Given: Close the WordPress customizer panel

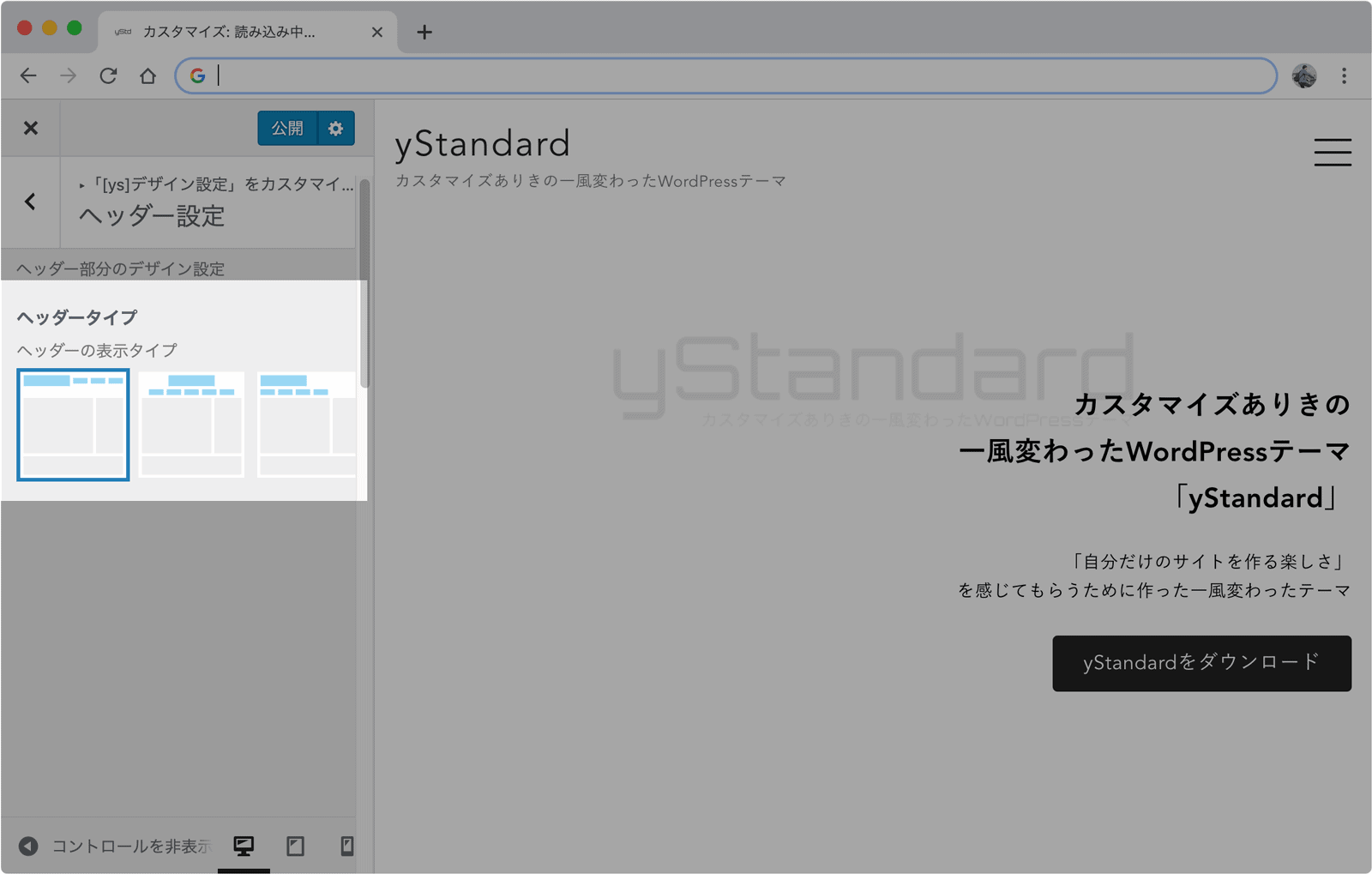Looking at the screenshot, I should [x=31, y=128].
